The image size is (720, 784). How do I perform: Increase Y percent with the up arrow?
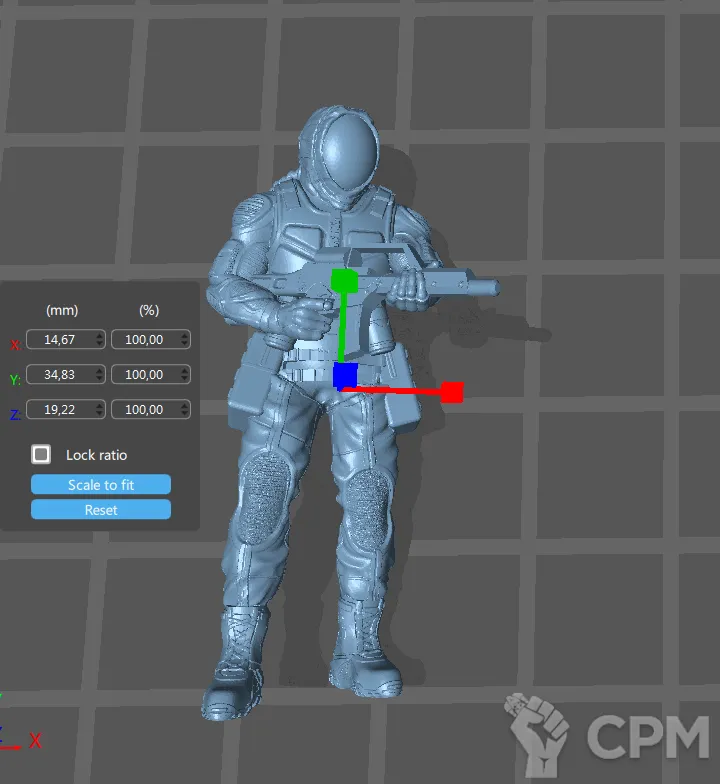(x=183, y=371)
